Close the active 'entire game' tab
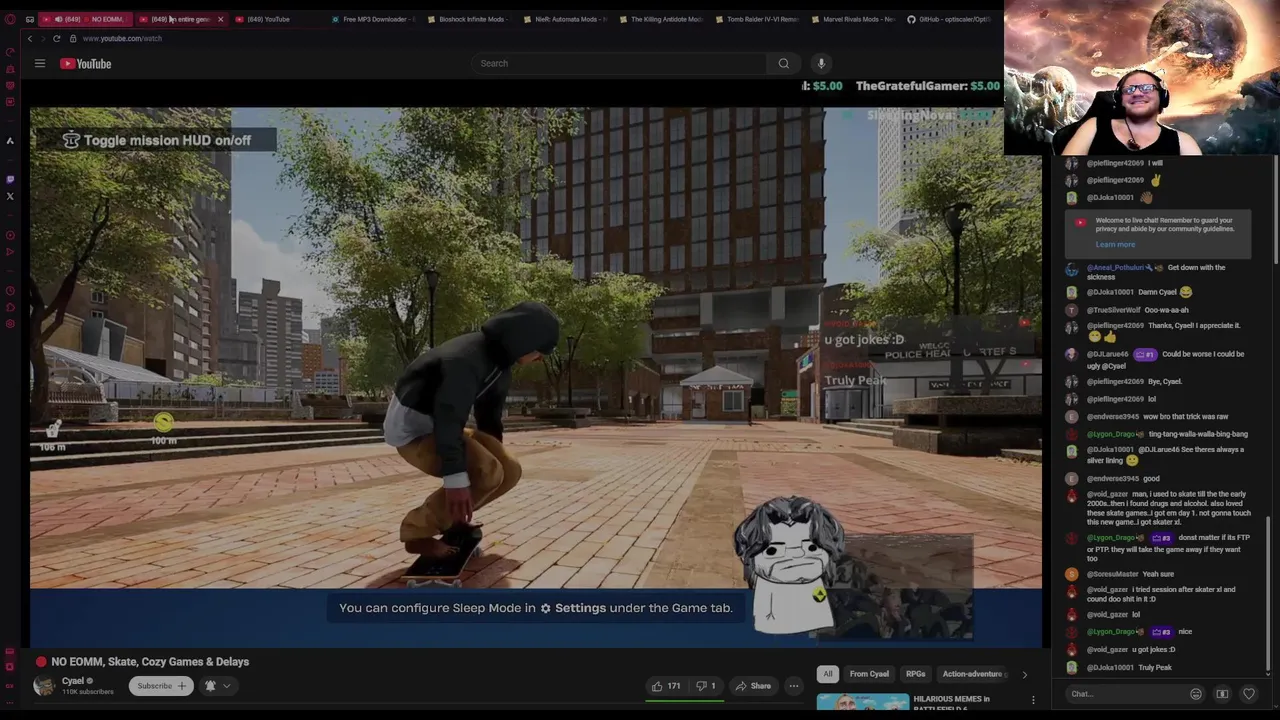 (220, 19)
